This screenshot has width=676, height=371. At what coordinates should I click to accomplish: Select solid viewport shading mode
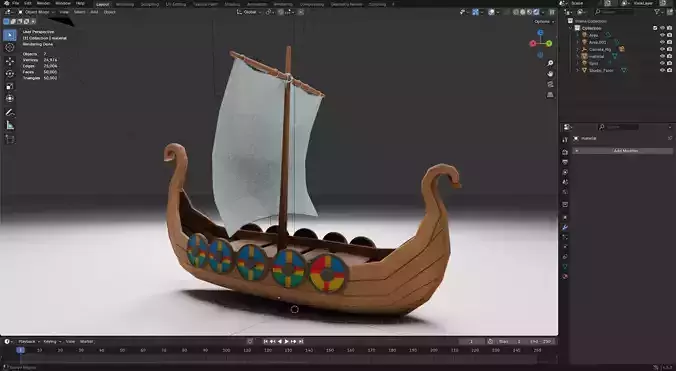[523, 12]
